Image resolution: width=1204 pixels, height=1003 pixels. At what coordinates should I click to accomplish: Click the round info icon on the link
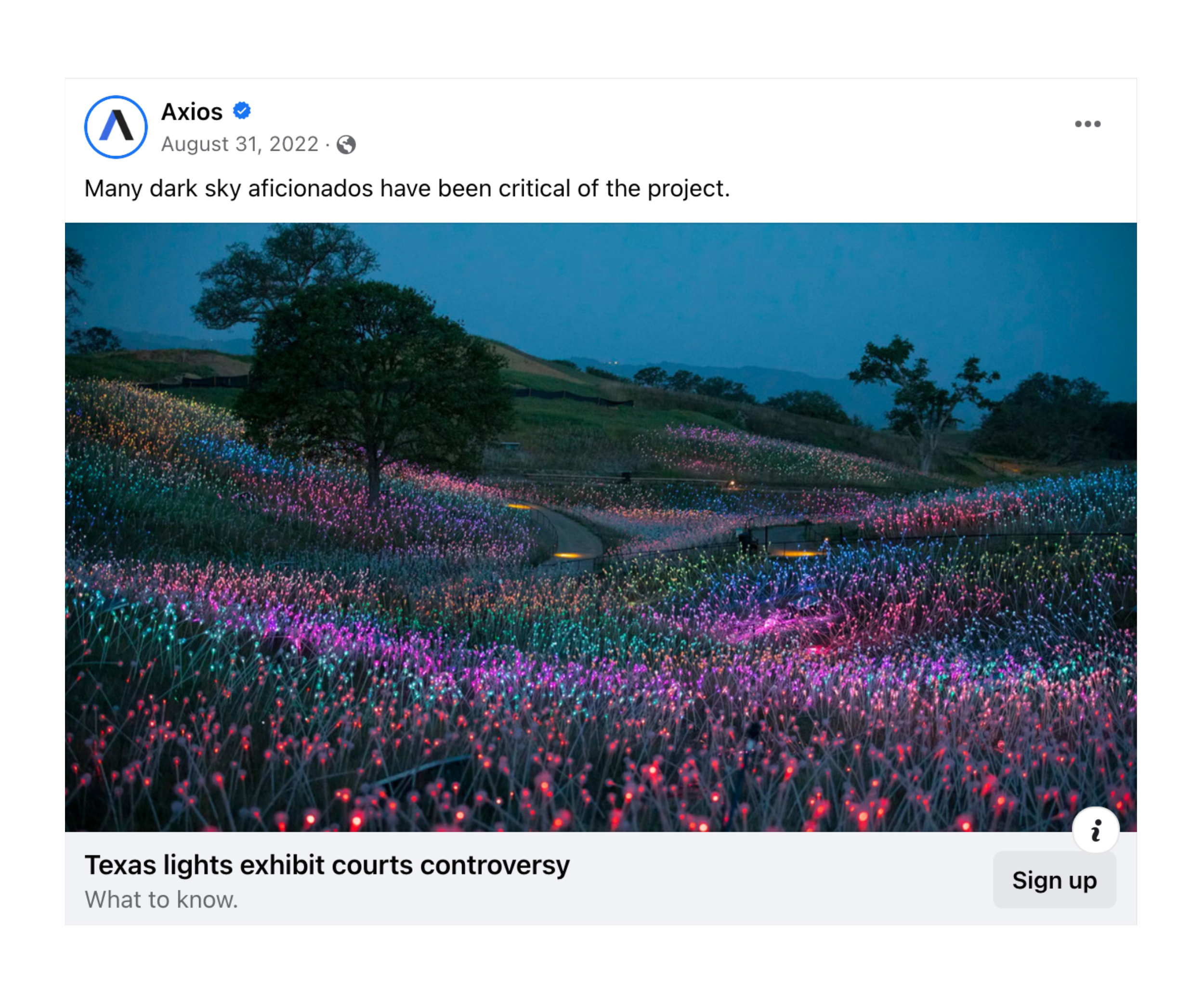tap(1095, 830)
